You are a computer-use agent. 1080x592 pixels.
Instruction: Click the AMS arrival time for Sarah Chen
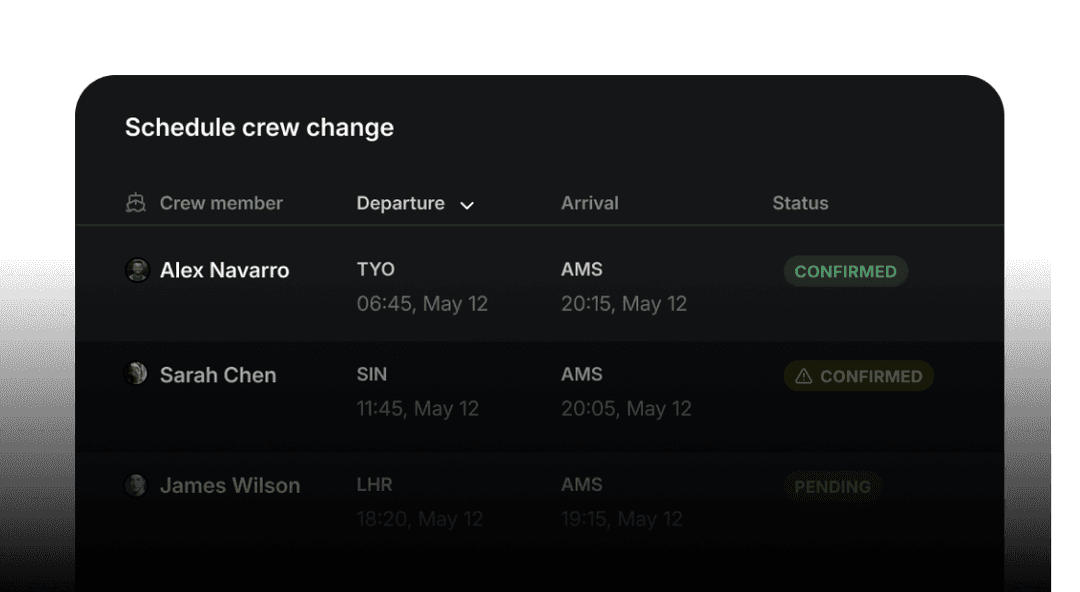(x=626, y=409)
